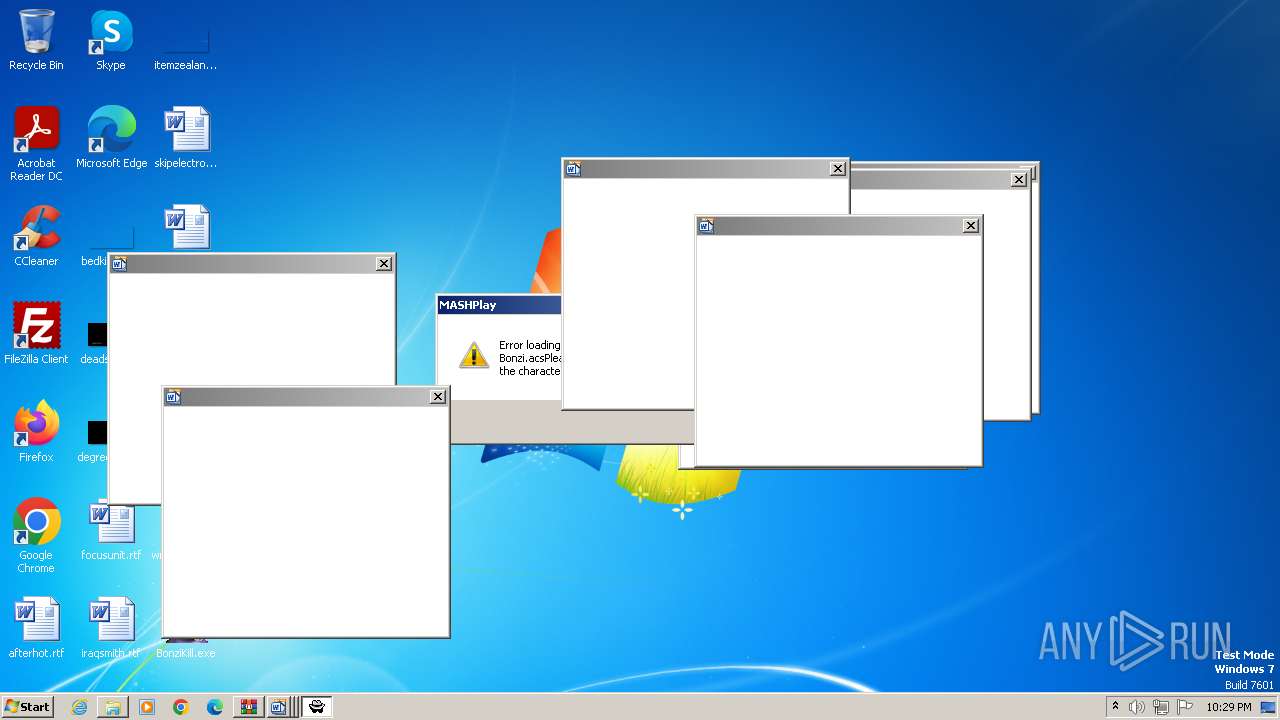Switch to Word taskbar button
The height and width of the screenshot is (720, 1280).
[281, 707]
